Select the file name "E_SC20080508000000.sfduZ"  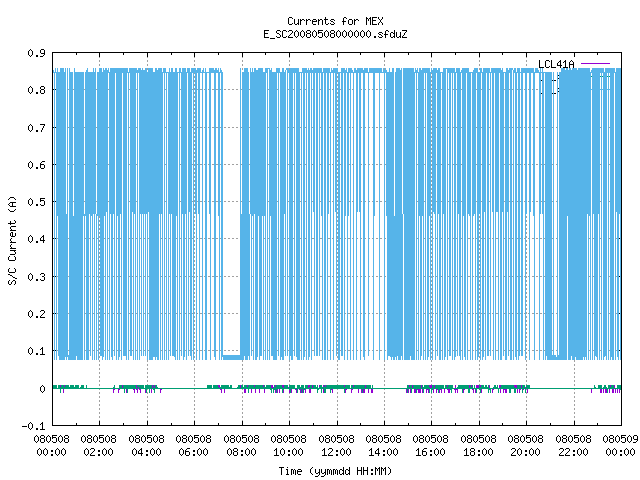point(335,34)
